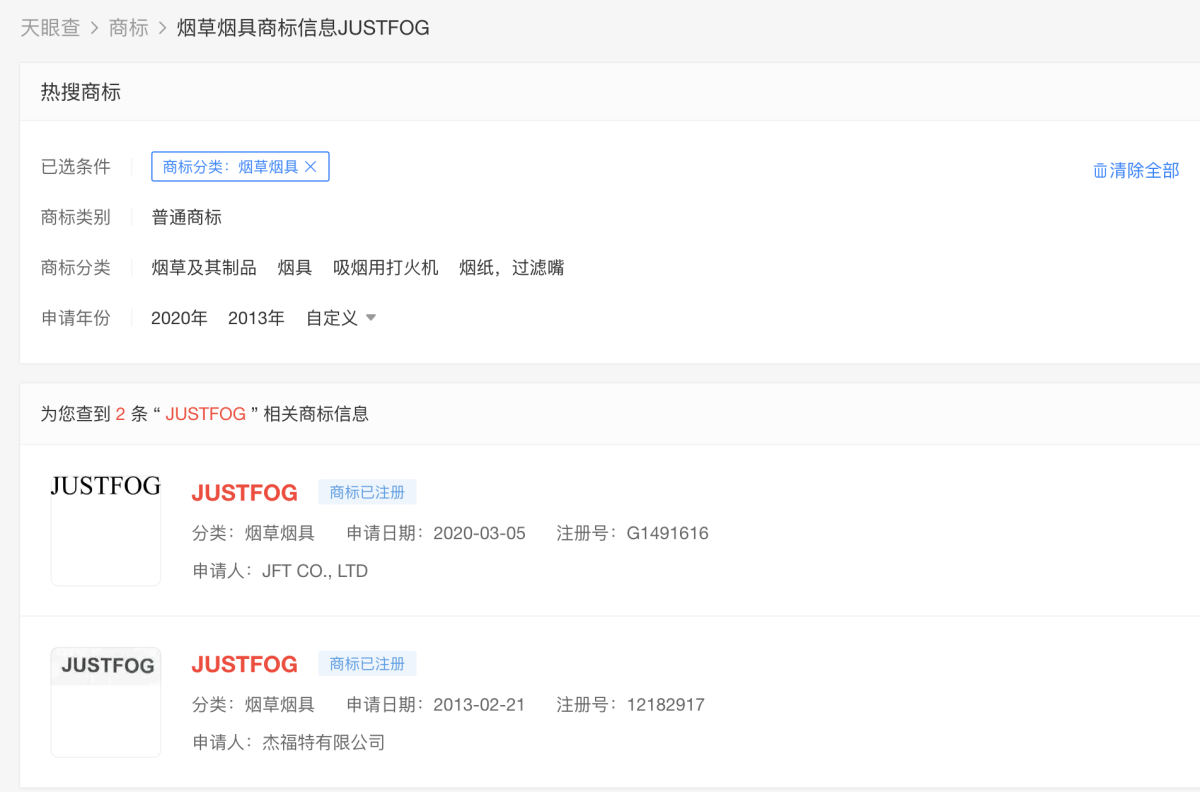This screenshot has height=792, width=1200.
Task: Select registration number G1491616
Action: point(668,533)
